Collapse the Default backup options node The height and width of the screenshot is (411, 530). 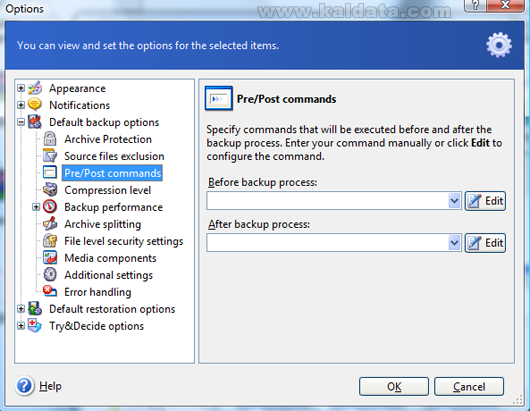coord(21,122)
